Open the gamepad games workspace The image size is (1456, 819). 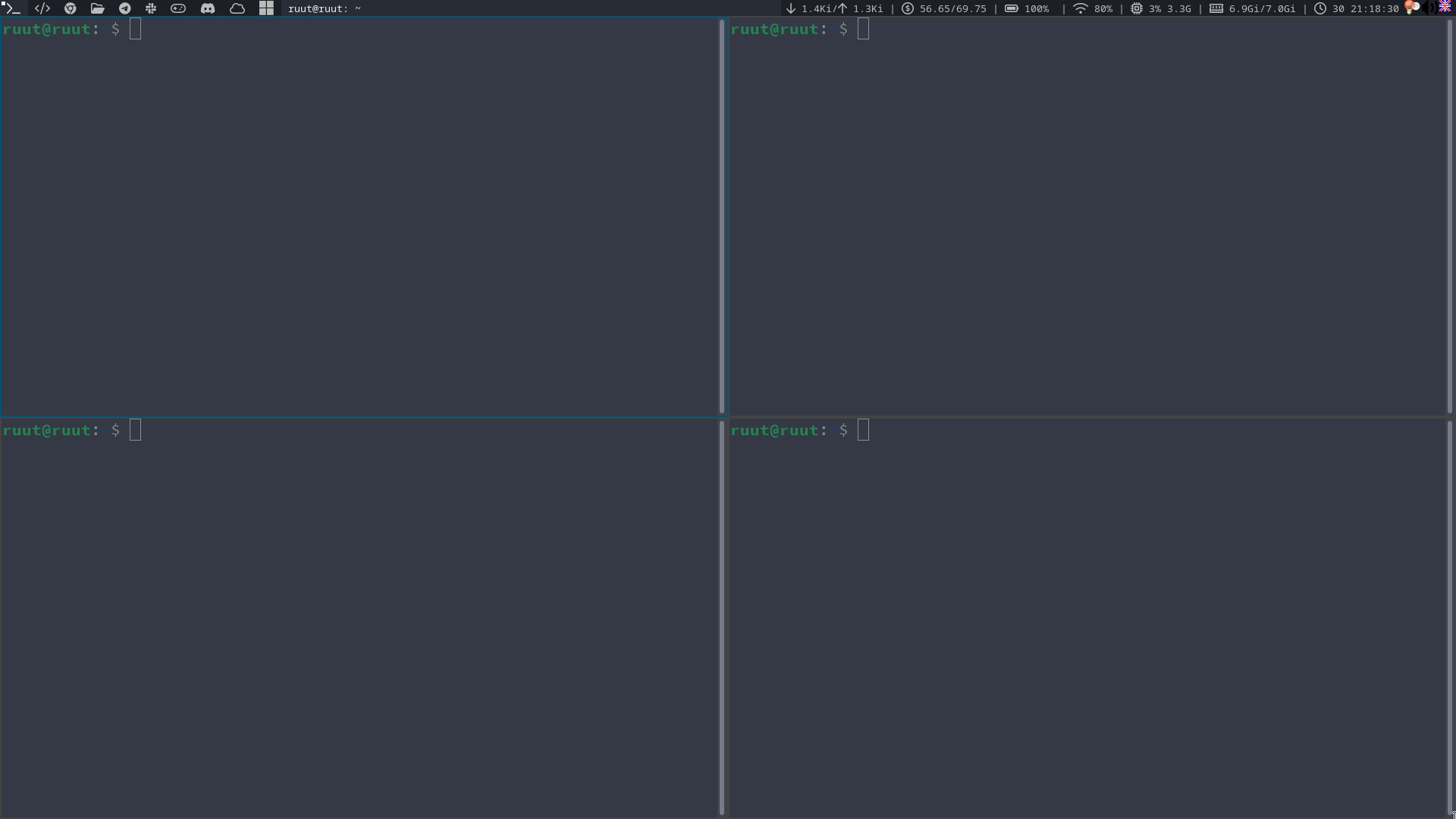(178, 8)
